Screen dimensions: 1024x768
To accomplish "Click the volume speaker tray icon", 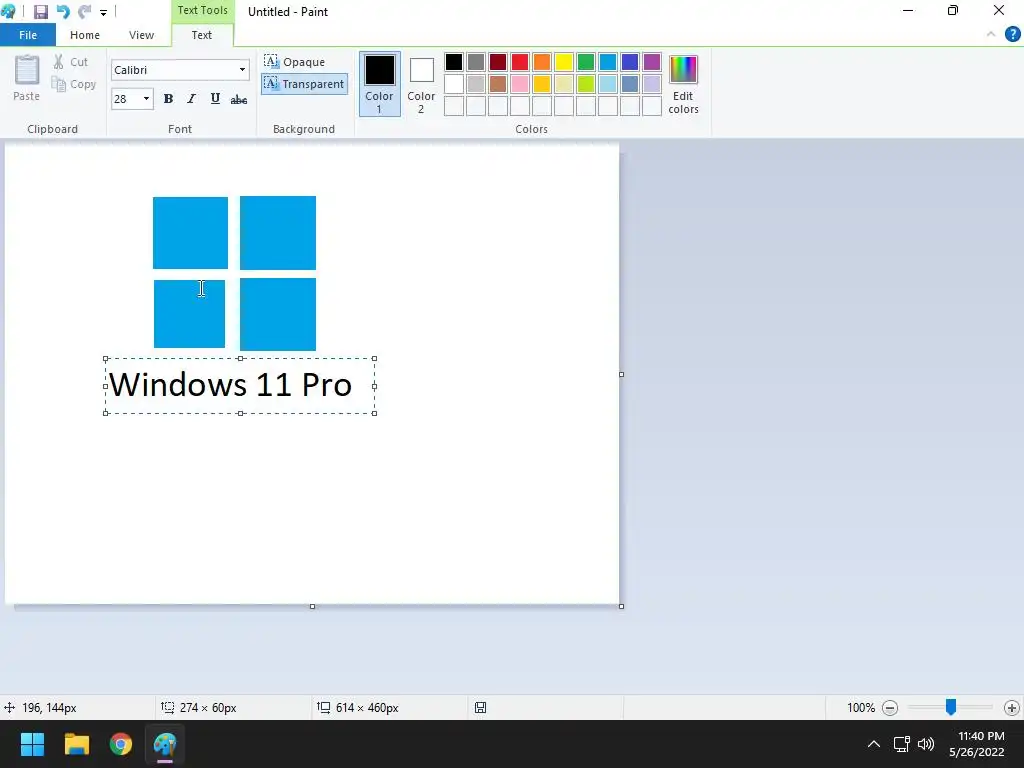I will point(926,744).
